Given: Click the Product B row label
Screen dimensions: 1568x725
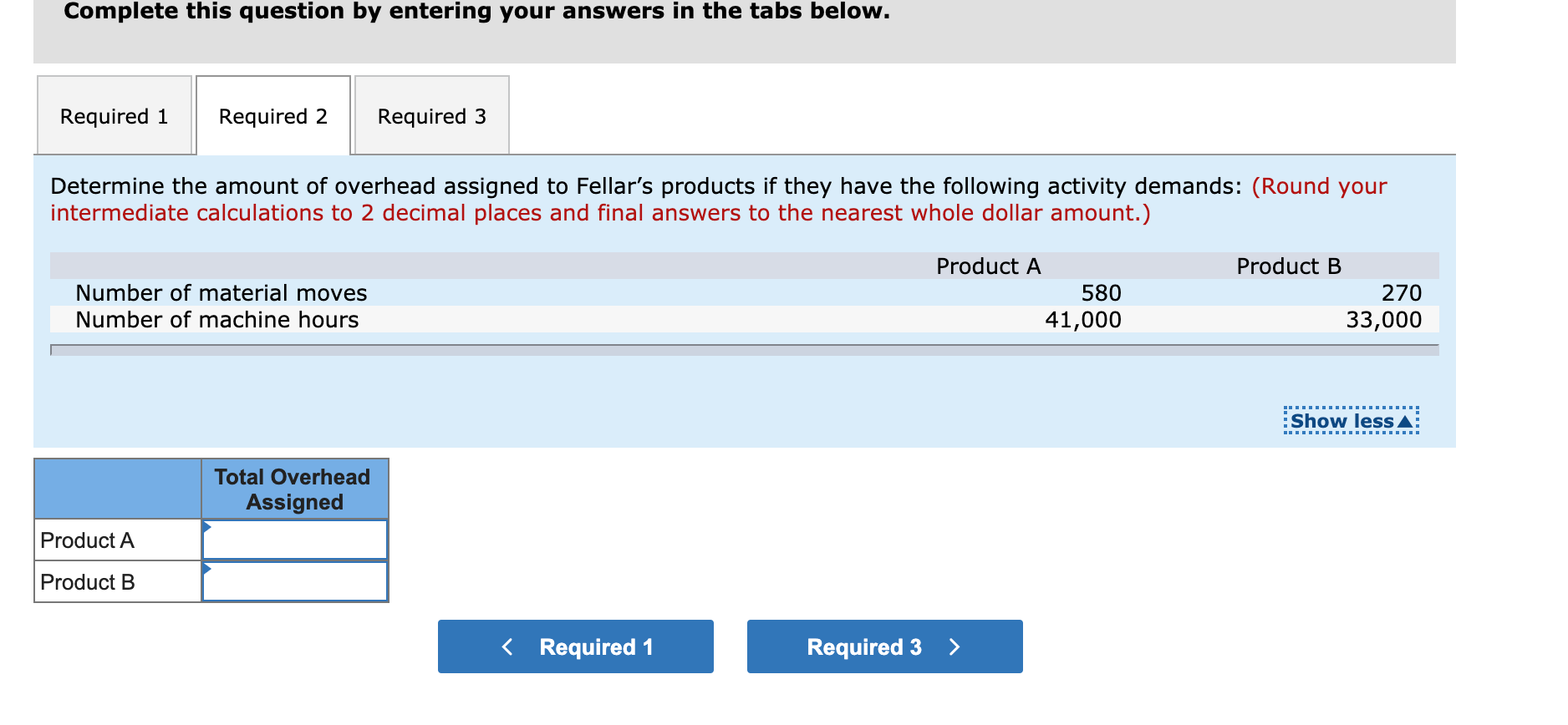Looking at the screenshot, I should point(88,581).
